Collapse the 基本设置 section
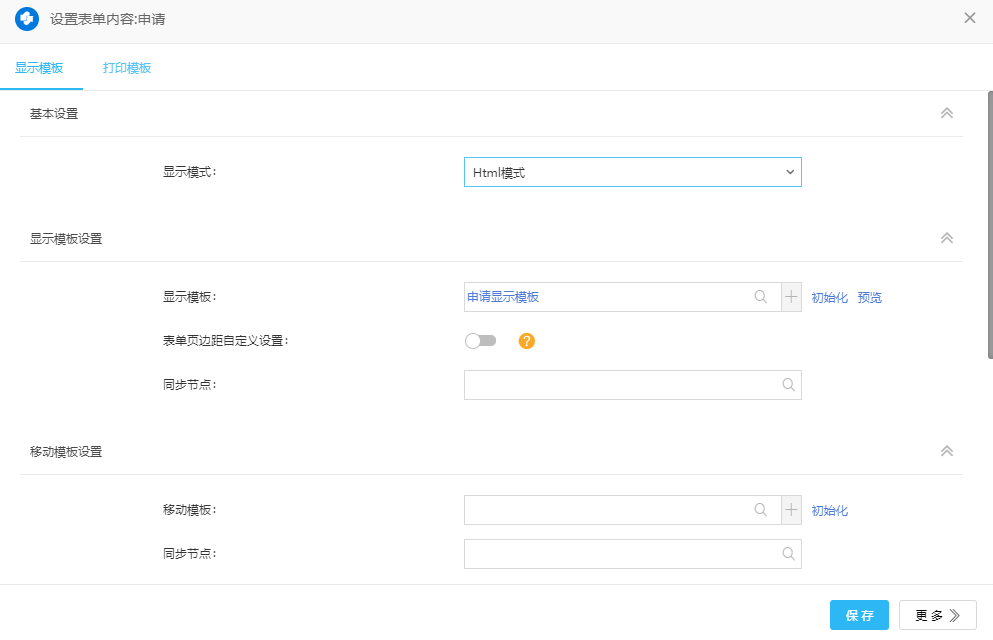The image size is (993, 640). [946, 113]
